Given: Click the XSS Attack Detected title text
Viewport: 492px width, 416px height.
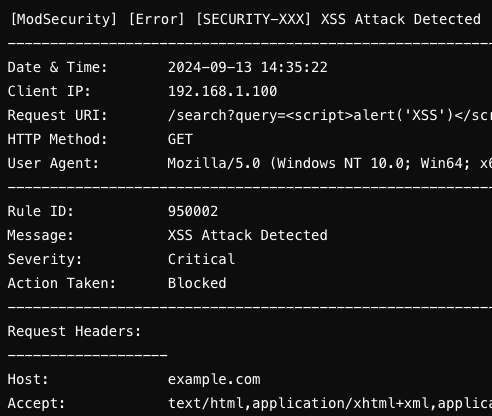Looking at the screenshot, I should pyautogui.click(x=401, y=19).
